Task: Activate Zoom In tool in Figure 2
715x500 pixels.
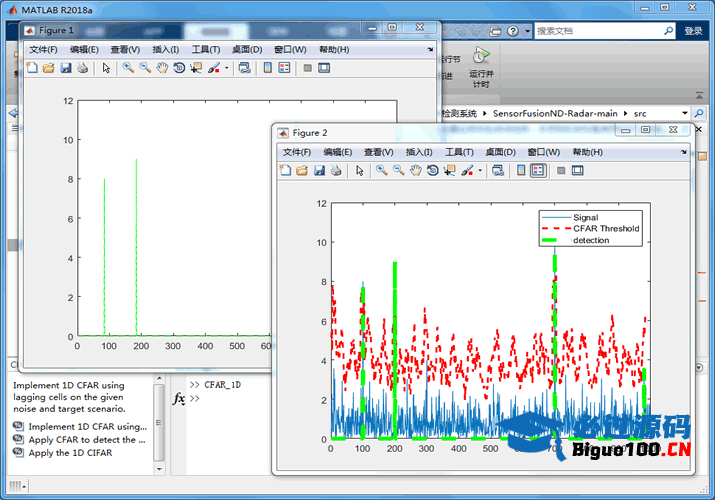Action: 382,170
